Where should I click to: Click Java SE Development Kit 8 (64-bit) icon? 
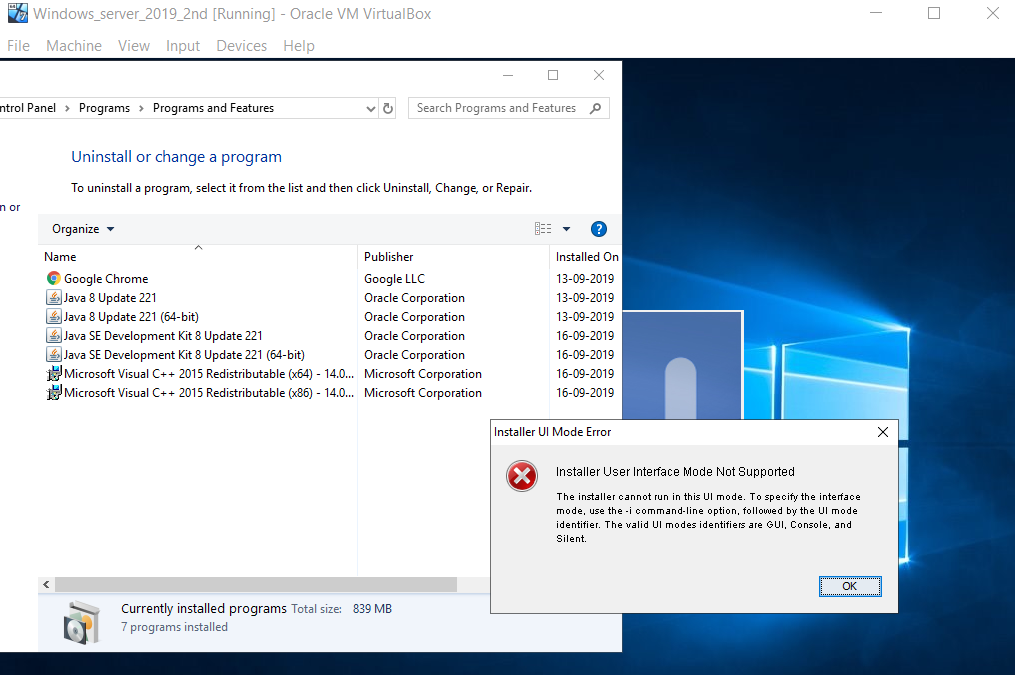point(53,355)
